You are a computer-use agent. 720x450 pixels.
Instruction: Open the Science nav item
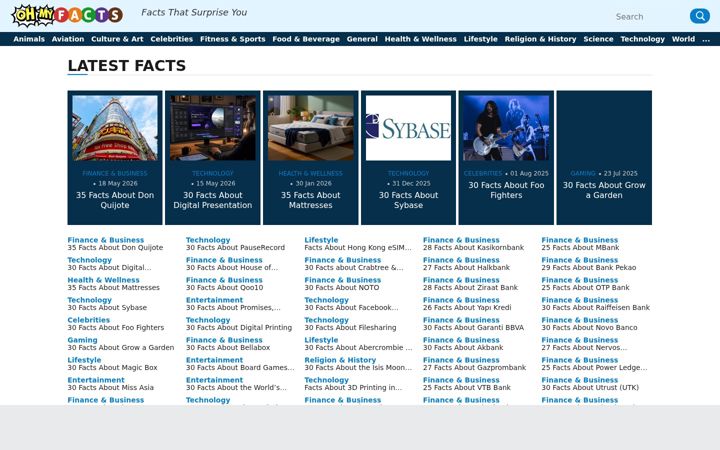(598, 39)
